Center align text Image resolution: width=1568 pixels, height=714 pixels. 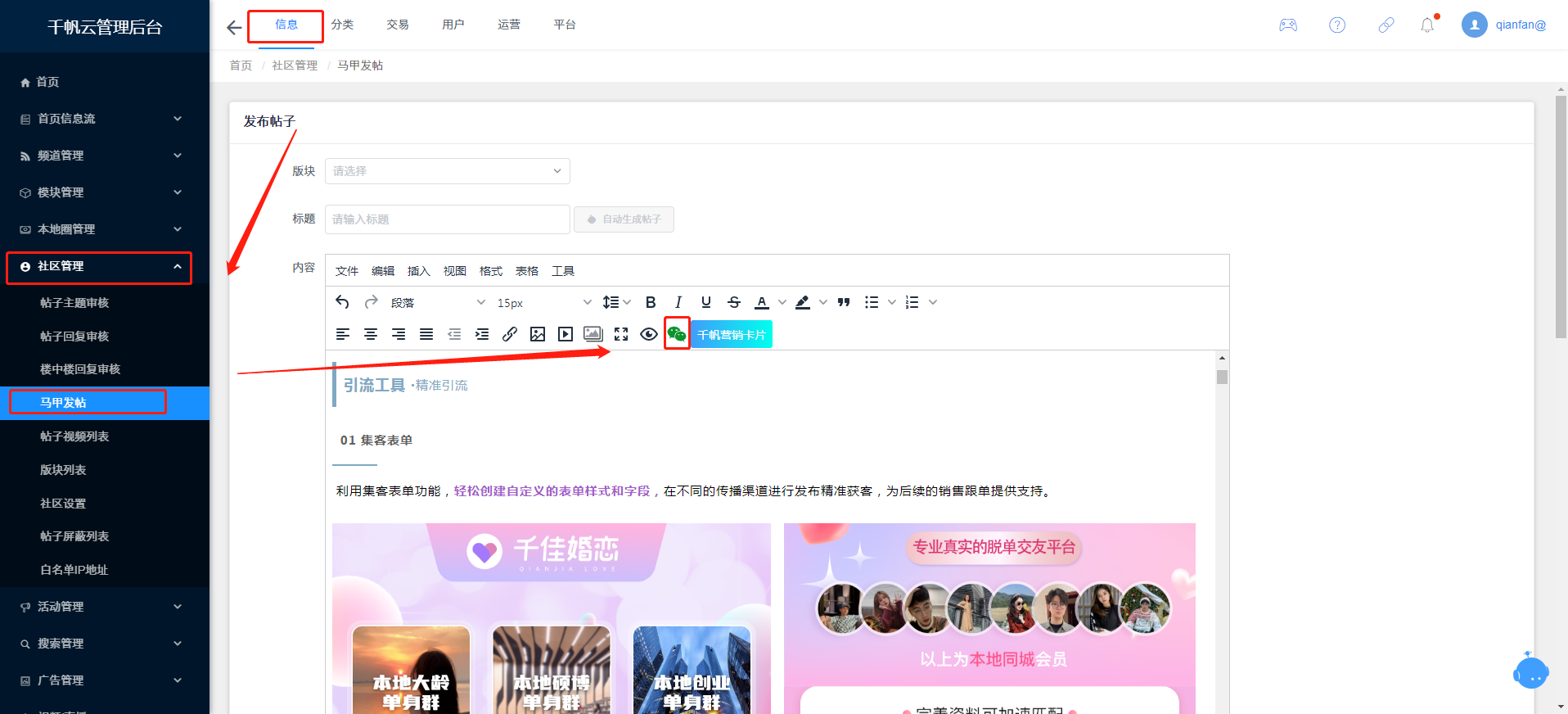point(371,334)
